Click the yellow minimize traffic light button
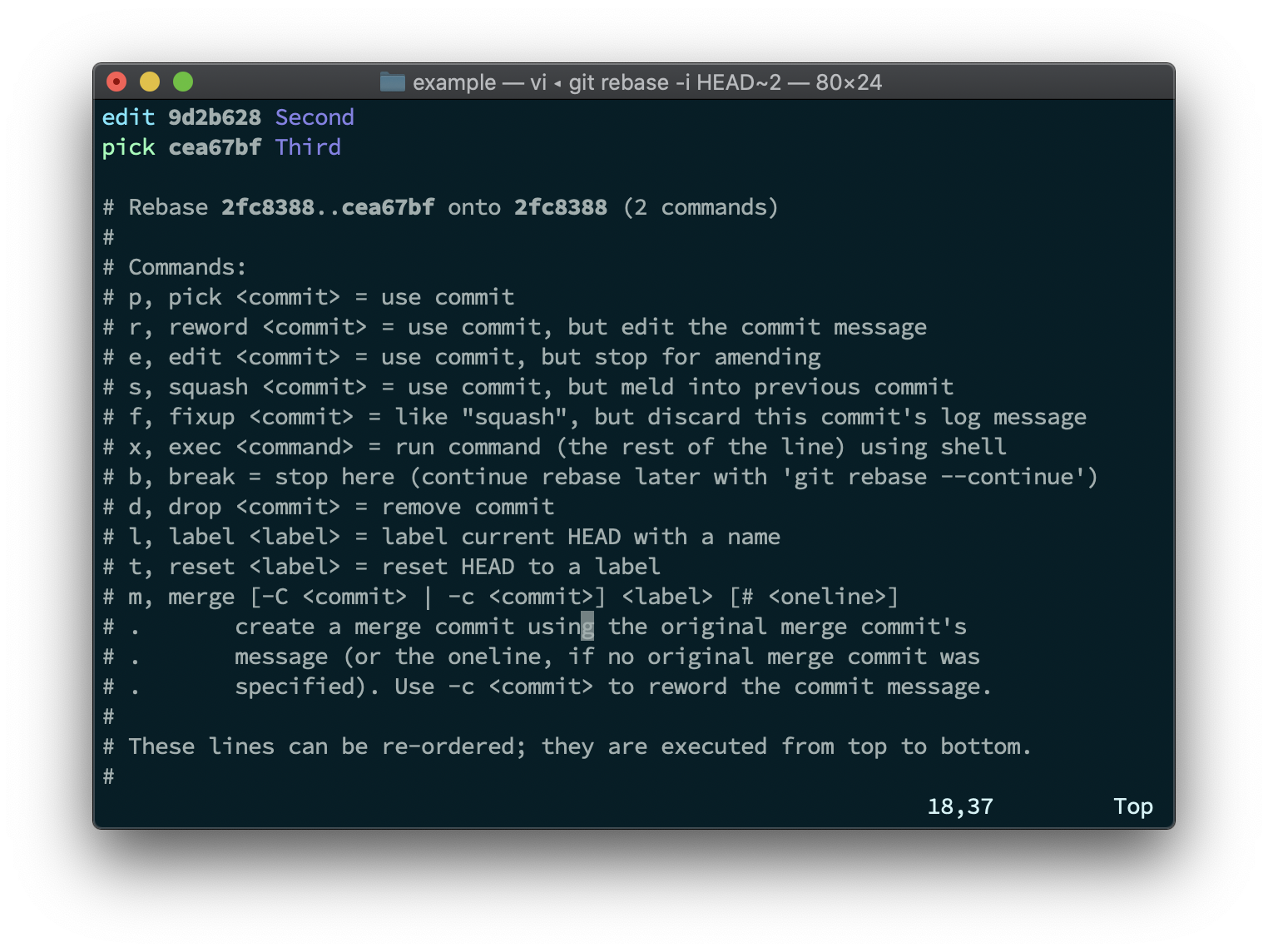 pos(149,82)
